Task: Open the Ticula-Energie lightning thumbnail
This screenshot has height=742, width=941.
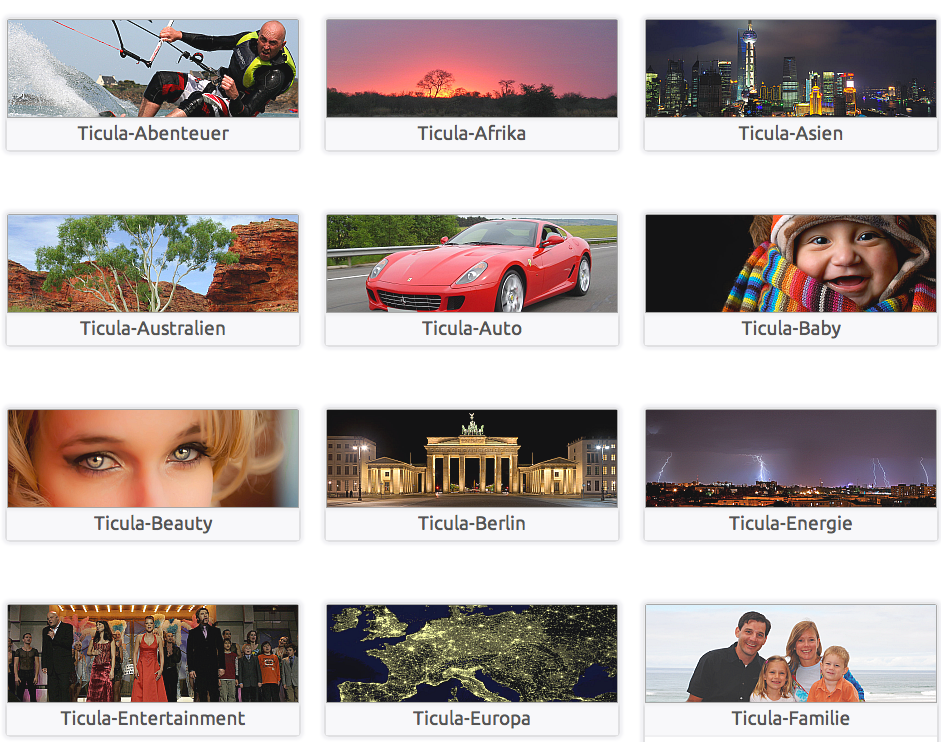Action: tap(790, 459)
